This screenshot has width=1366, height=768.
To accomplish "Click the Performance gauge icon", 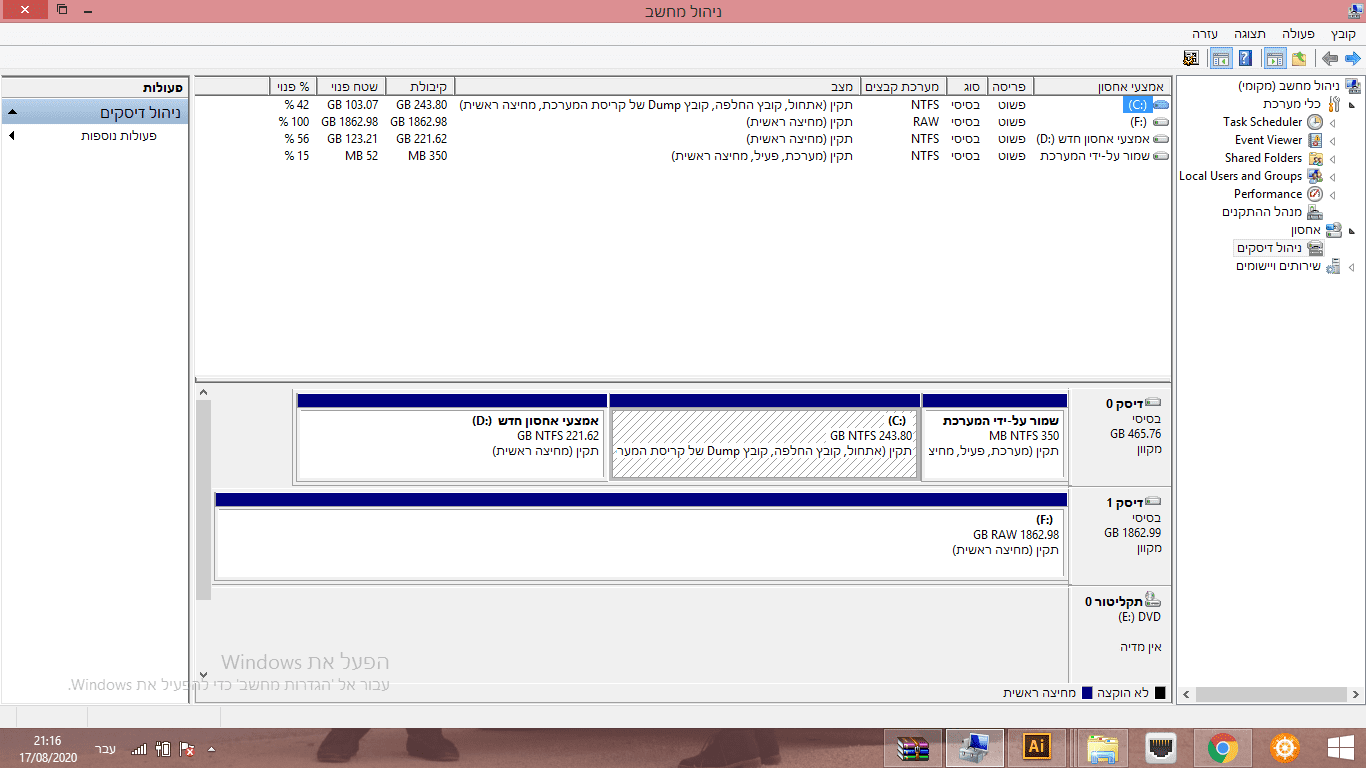I will tap(1315, 194).
